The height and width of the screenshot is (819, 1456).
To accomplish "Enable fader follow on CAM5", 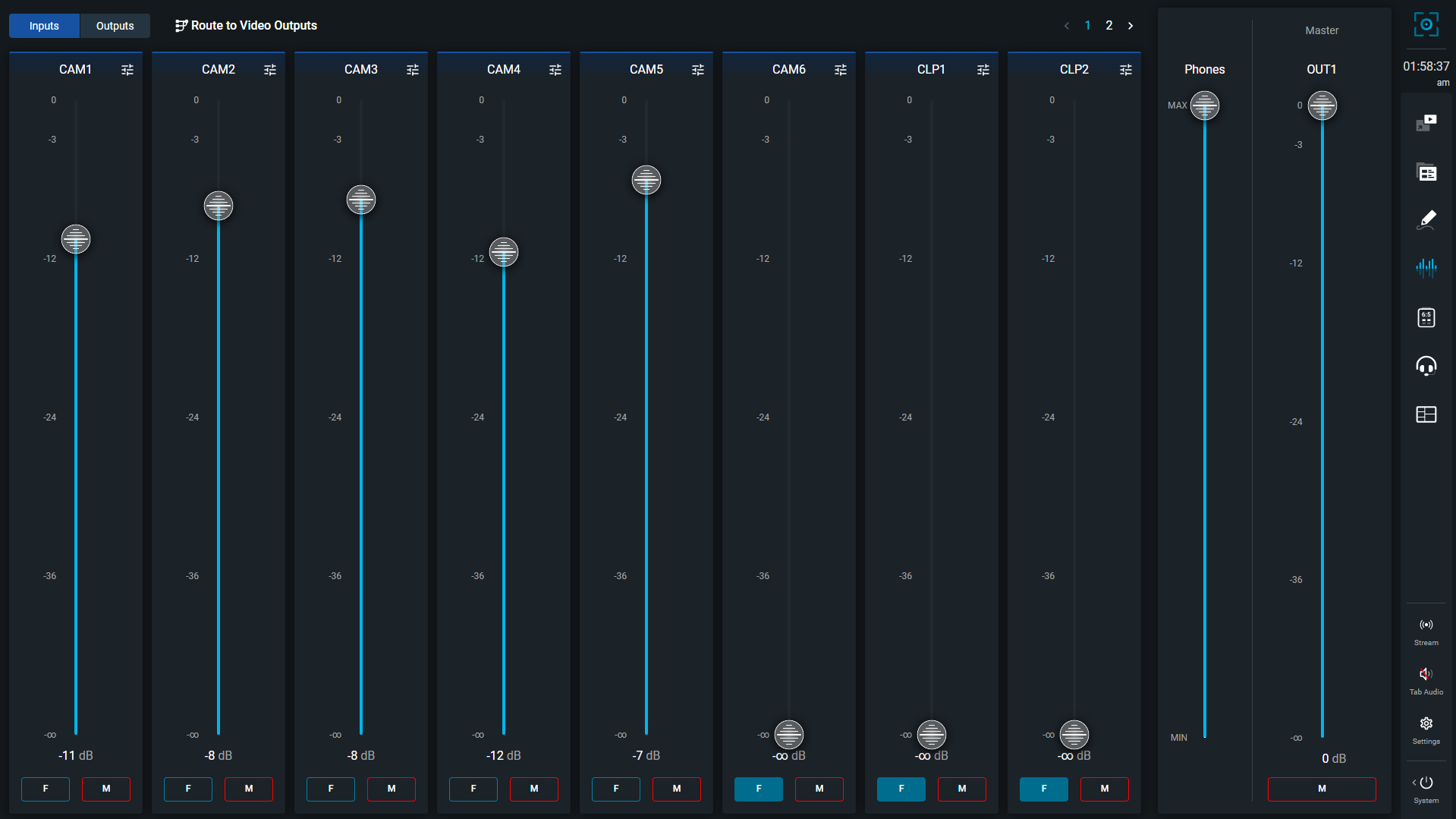I will point(615,789).
